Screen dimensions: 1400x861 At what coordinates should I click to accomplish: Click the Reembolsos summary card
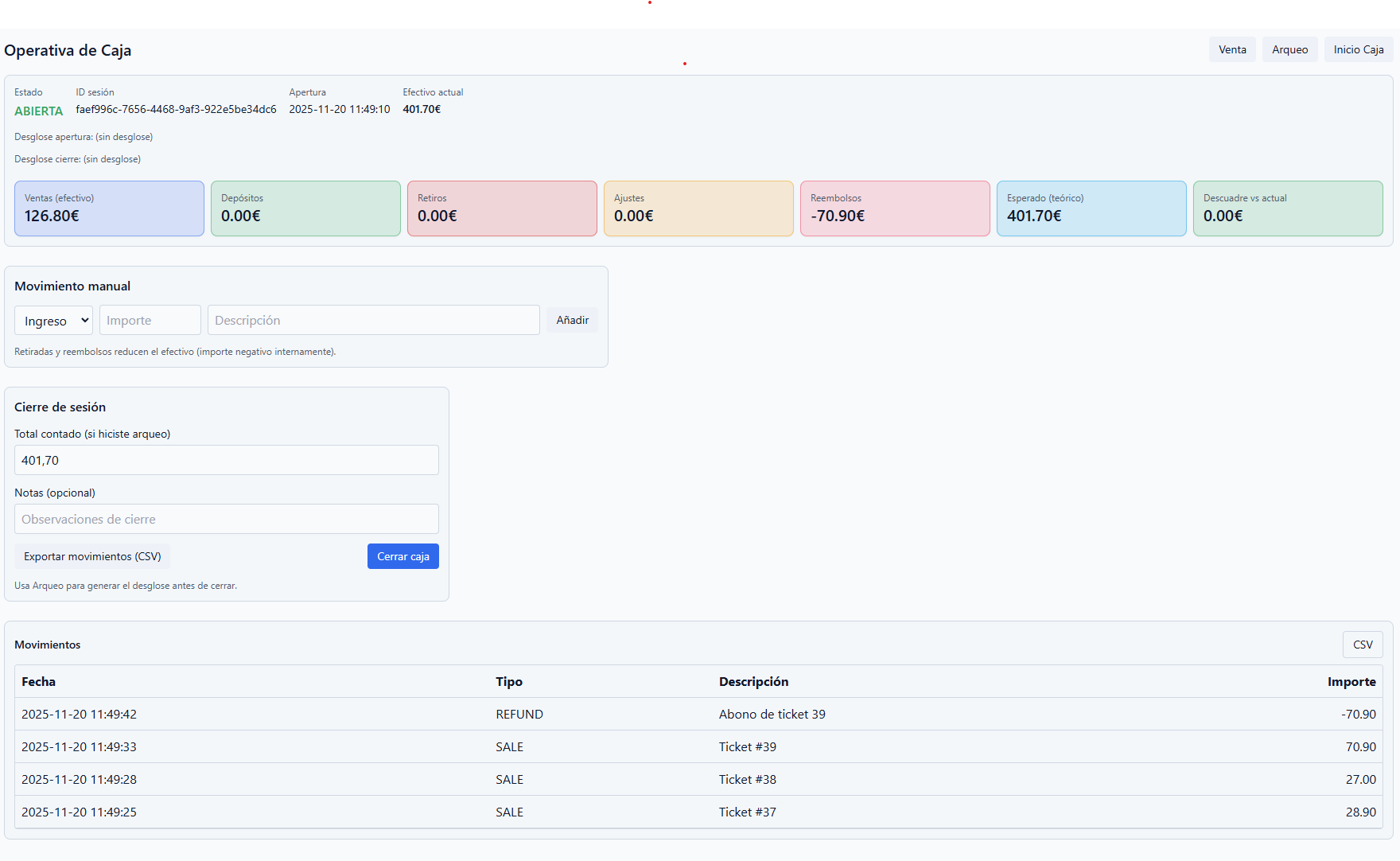[894, 208]
